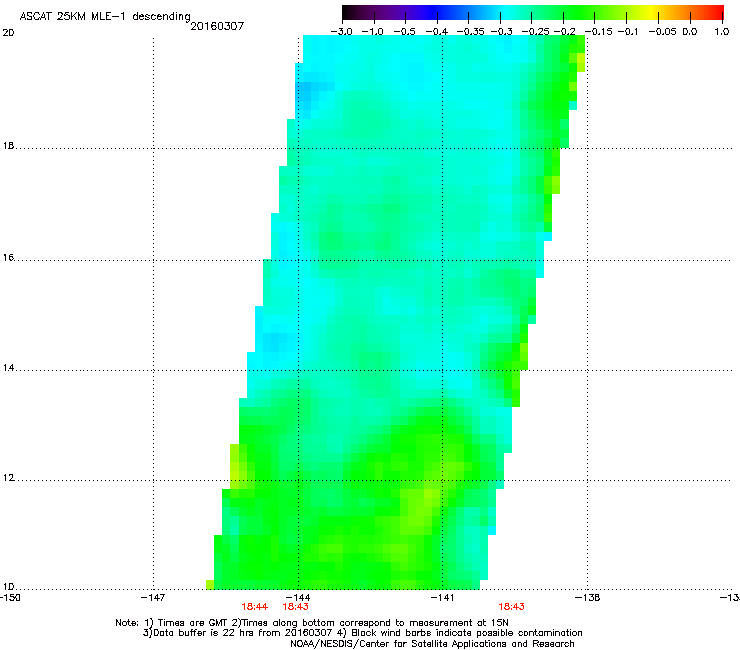Click the -0.15 colorbar label
The width and height of the screenshot is (740, 650).
[598, 32]
